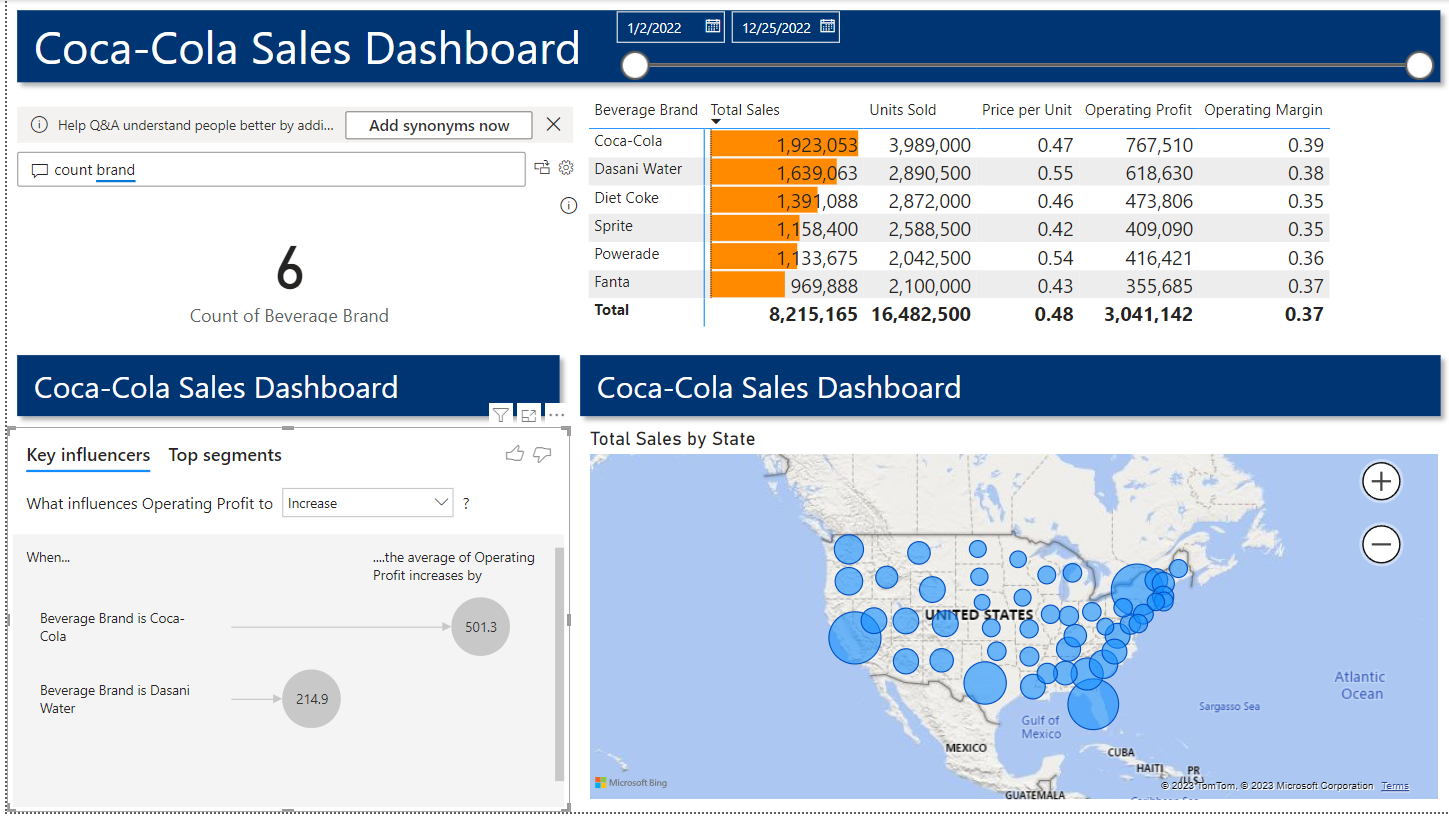Image resolution: width=1449 pixels, height=817 pixels.
Task: Click the 1,923,053 total sales bar
Action: (x=784, y=145)
